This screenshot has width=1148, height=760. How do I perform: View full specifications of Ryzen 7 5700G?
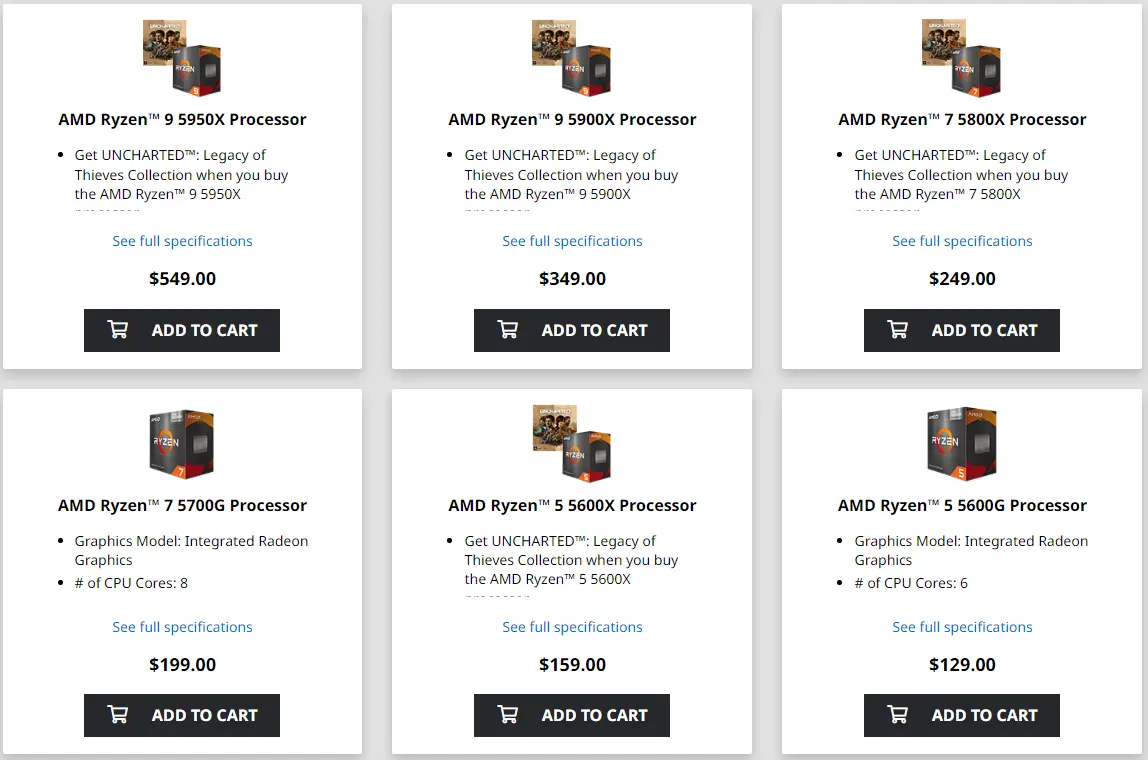tap(182, 627)
